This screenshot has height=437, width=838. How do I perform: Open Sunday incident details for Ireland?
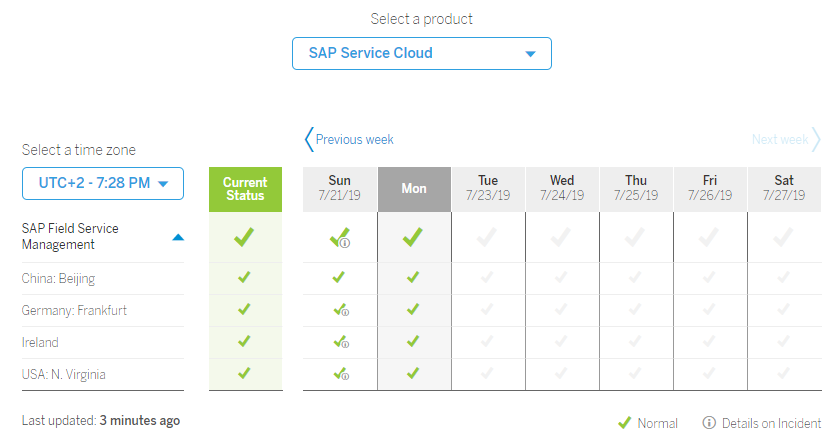[345, 344]
